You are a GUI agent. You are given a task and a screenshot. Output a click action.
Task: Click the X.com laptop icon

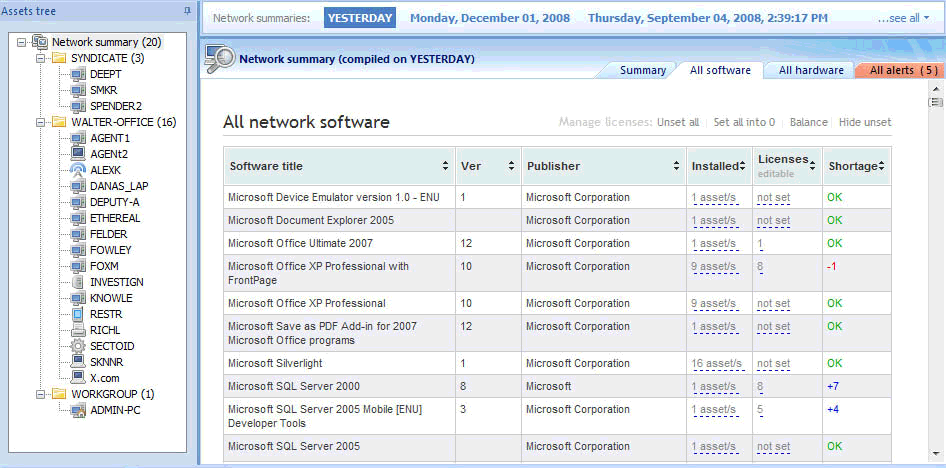pos(78,378)
